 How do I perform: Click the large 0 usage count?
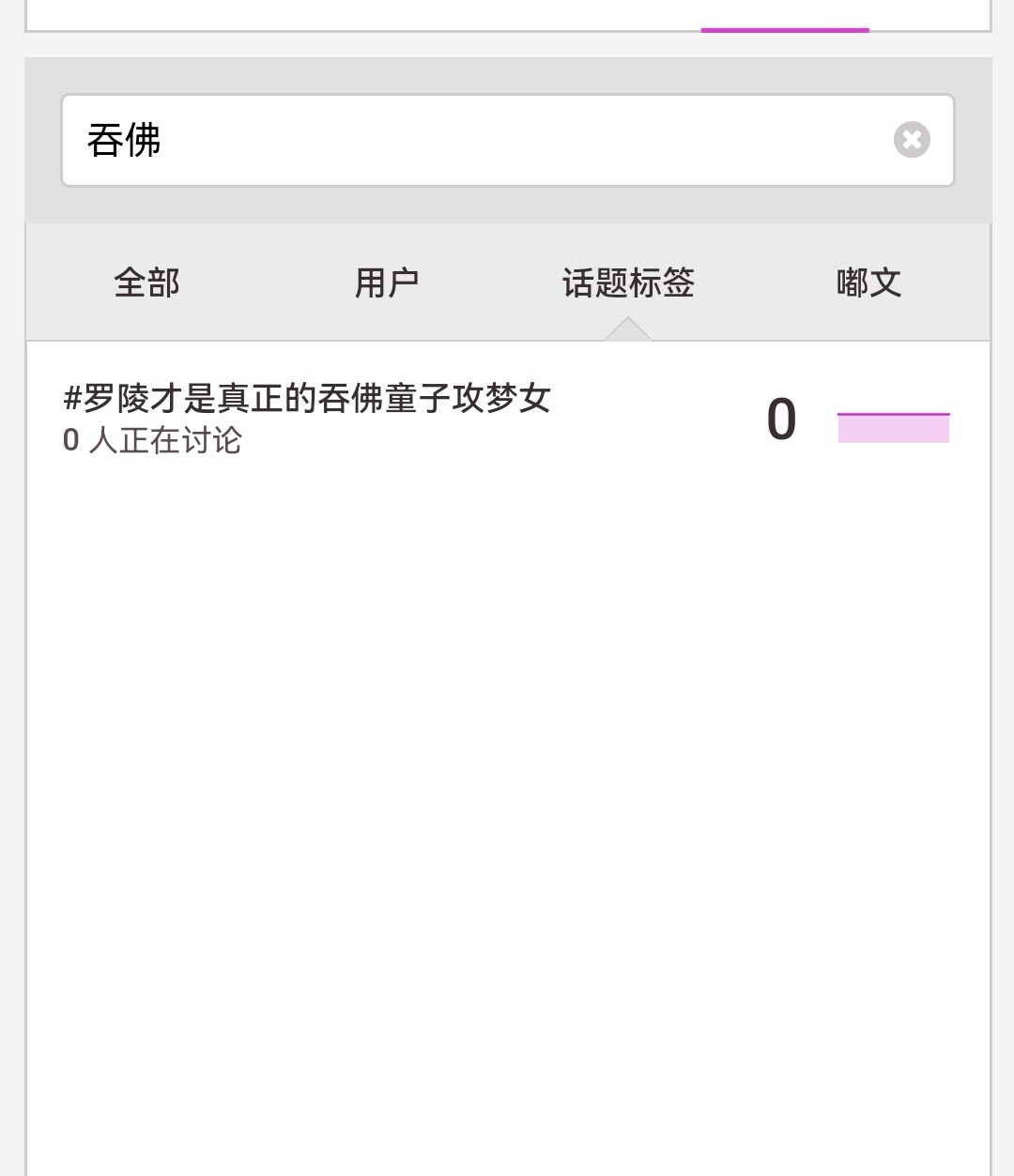point(781,420)
